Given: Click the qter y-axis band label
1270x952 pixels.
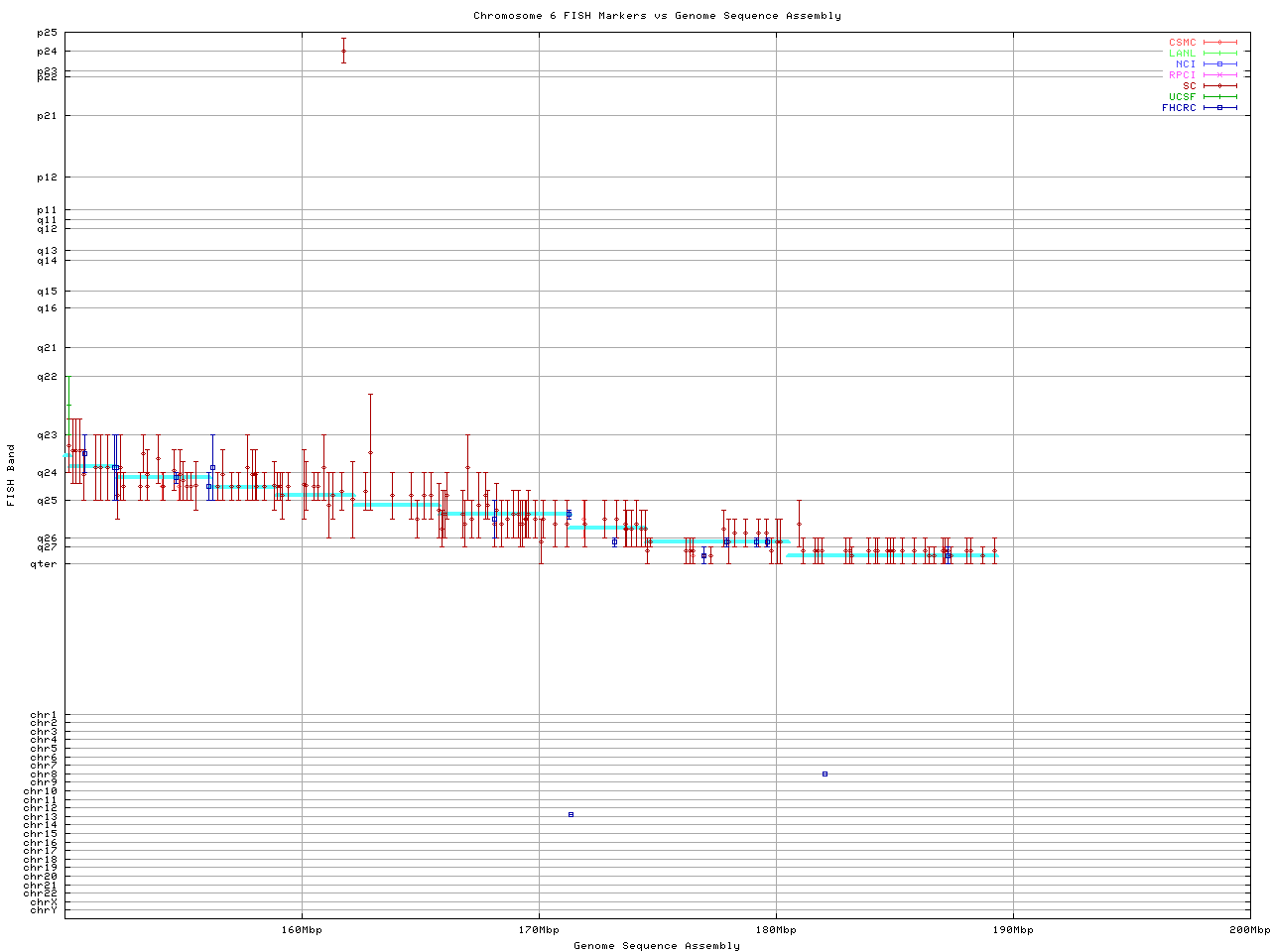Looking at the screenshot, I should point(47,564).
